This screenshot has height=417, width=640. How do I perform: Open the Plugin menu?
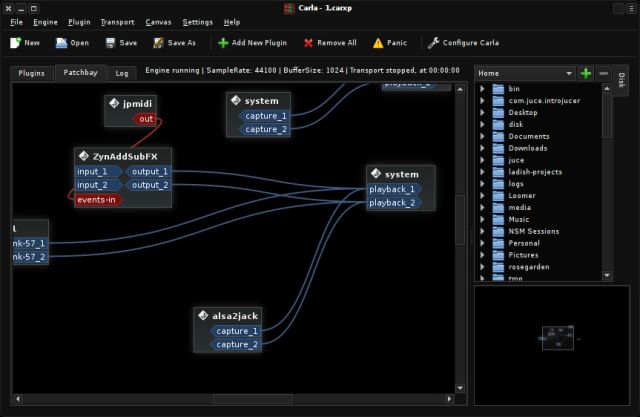[x=79, y=22]
